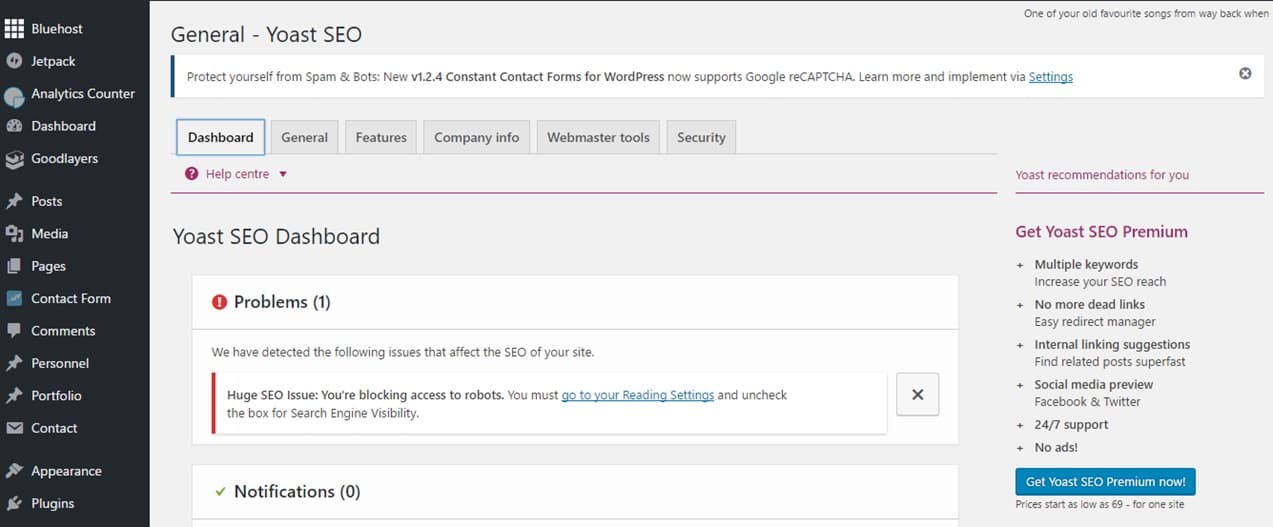Dismiss the Huge SEO Issue problem

pos(917,394)
